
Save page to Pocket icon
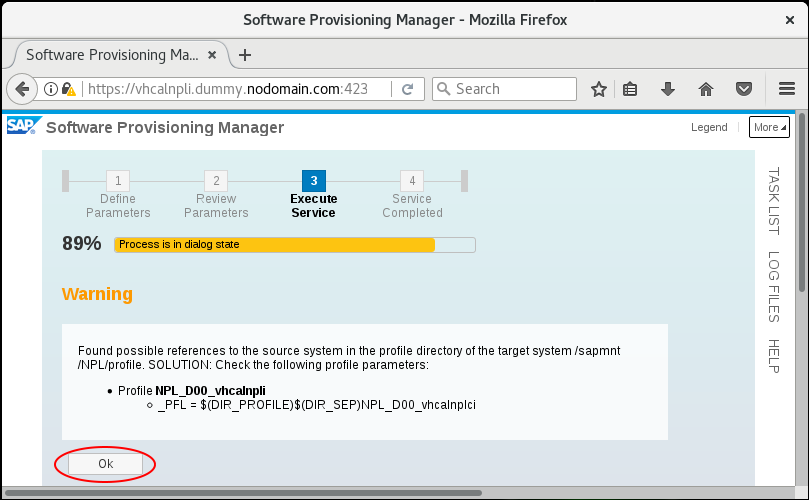(743, 89)
